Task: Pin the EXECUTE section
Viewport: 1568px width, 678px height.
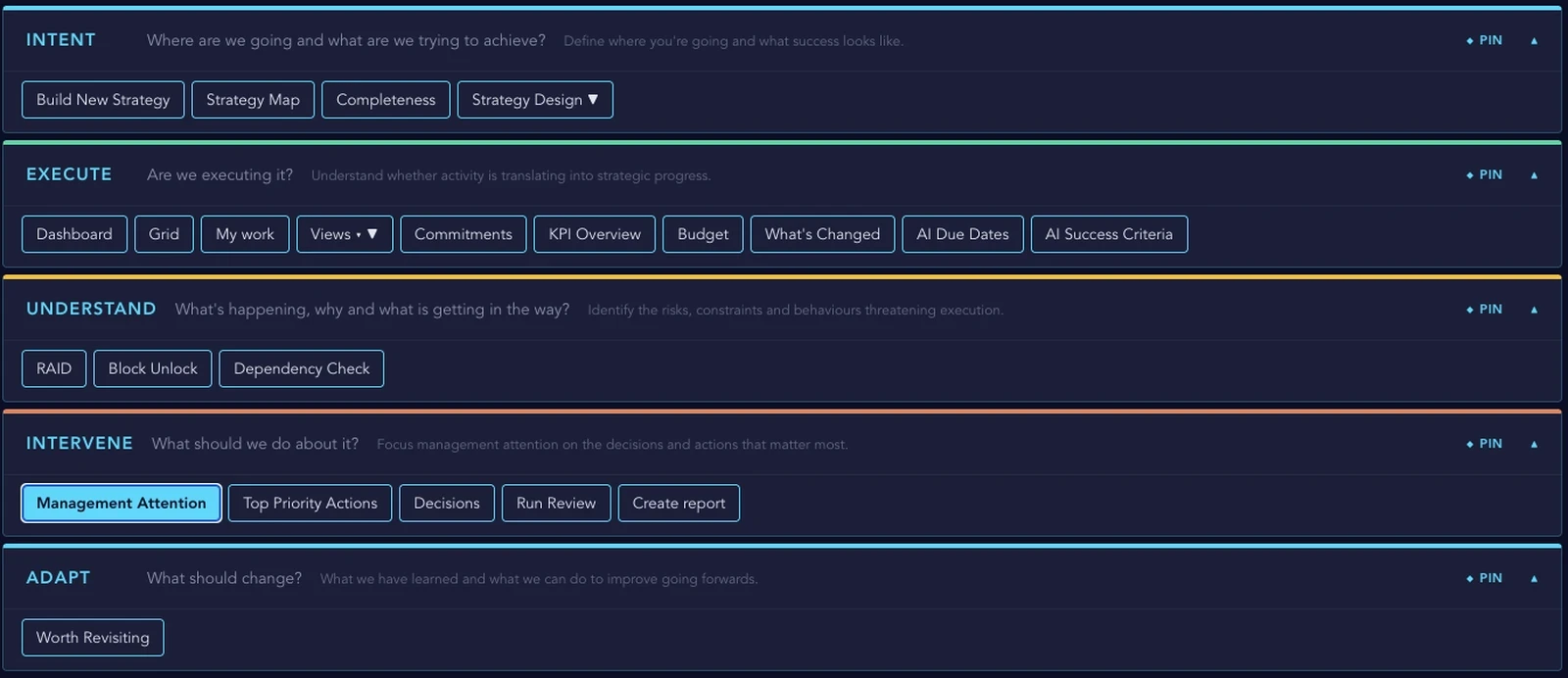Action: pyautogui.click(x=1485, y=174)
